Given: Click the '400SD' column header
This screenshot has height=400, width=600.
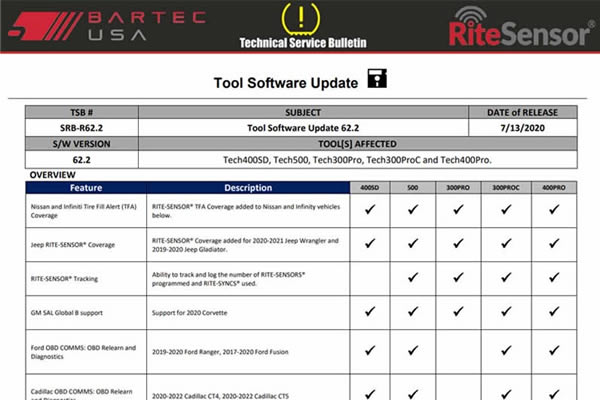Looking at the screenshot, I should (370, 188).
